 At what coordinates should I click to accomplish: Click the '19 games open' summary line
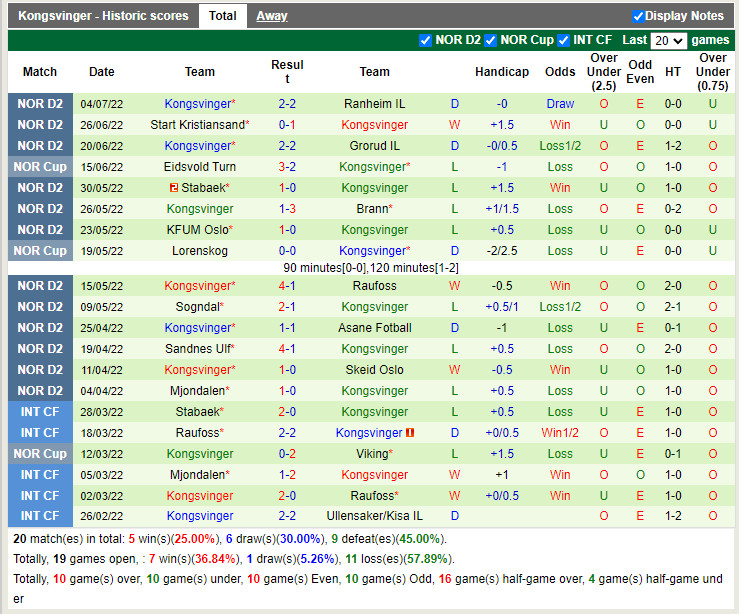[233, 559]
